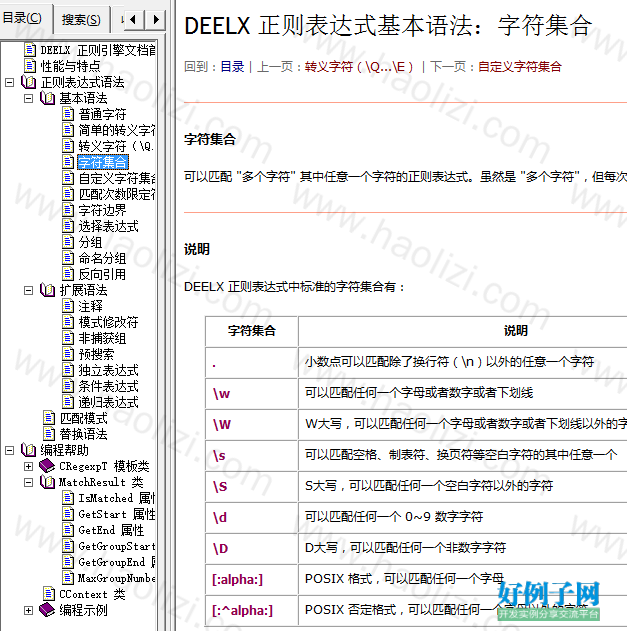
Task: Click the open book icon of 正则表达式语法
Action: (29, 82)
